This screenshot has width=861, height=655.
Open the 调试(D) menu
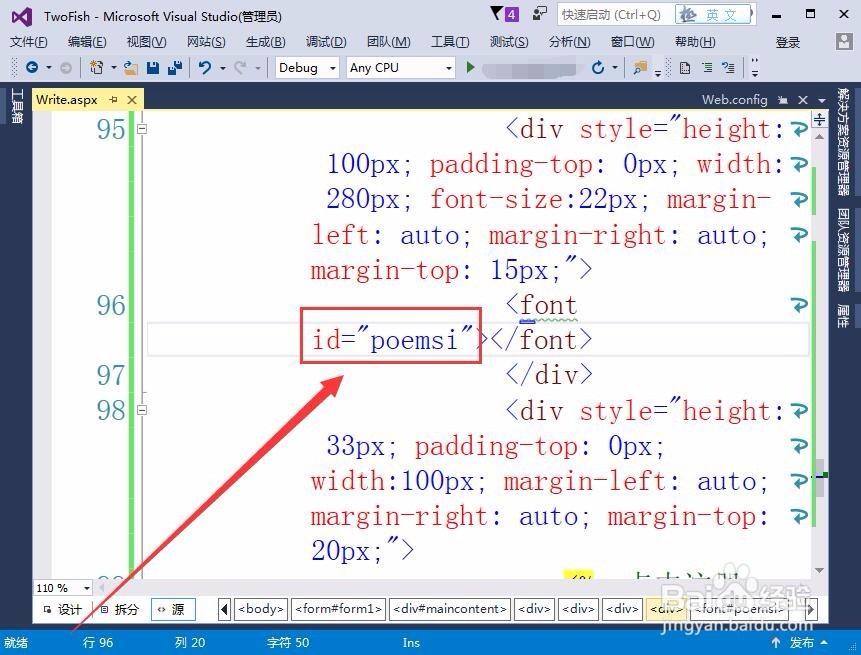click(326, 42)
